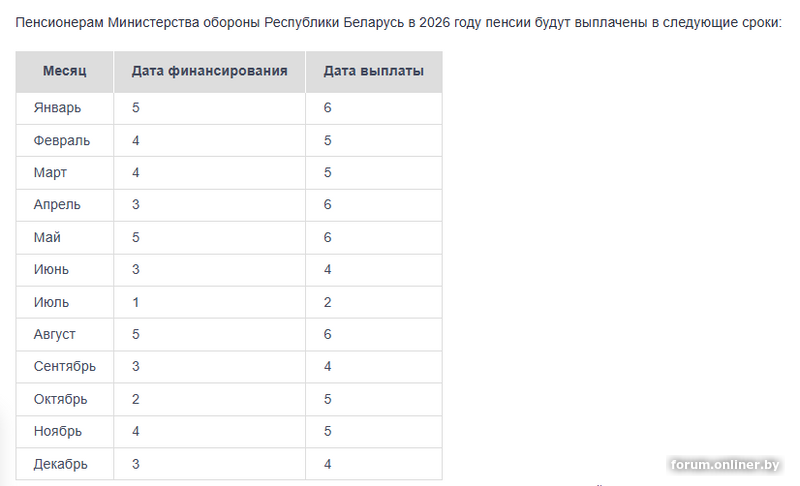The width and height of the screenshot is (800, 486).
Task: Click the forum.onliner.by watermark
Action: 725,465
